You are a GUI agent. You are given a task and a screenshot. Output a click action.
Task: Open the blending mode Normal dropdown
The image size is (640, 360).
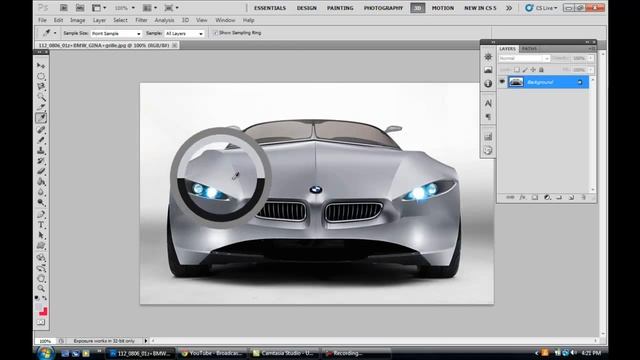(524, 58)
